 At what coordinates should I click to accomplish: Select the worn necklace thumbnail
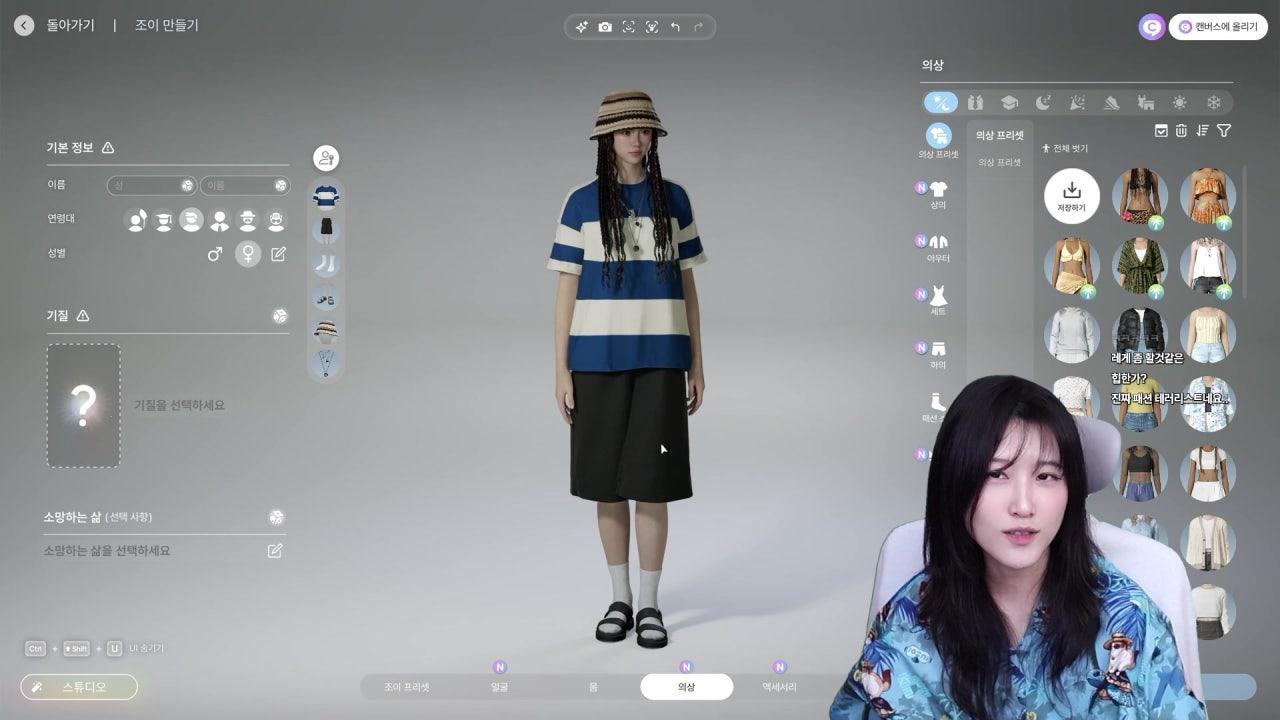(x=326, y=362)
